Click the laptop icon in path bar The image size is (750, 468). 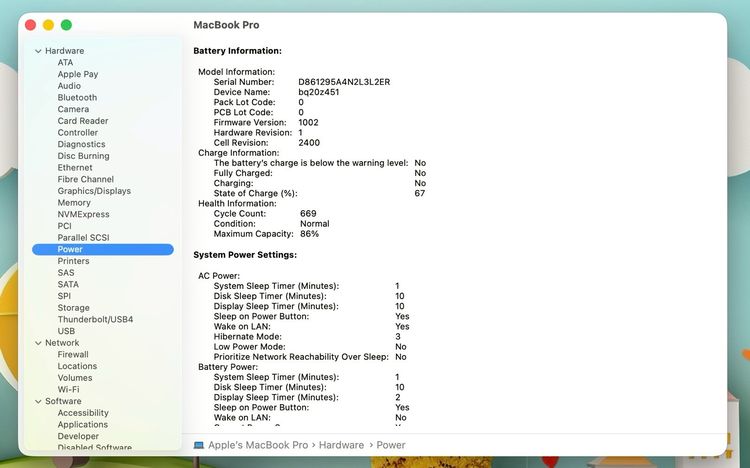click(x=199, y=445)
